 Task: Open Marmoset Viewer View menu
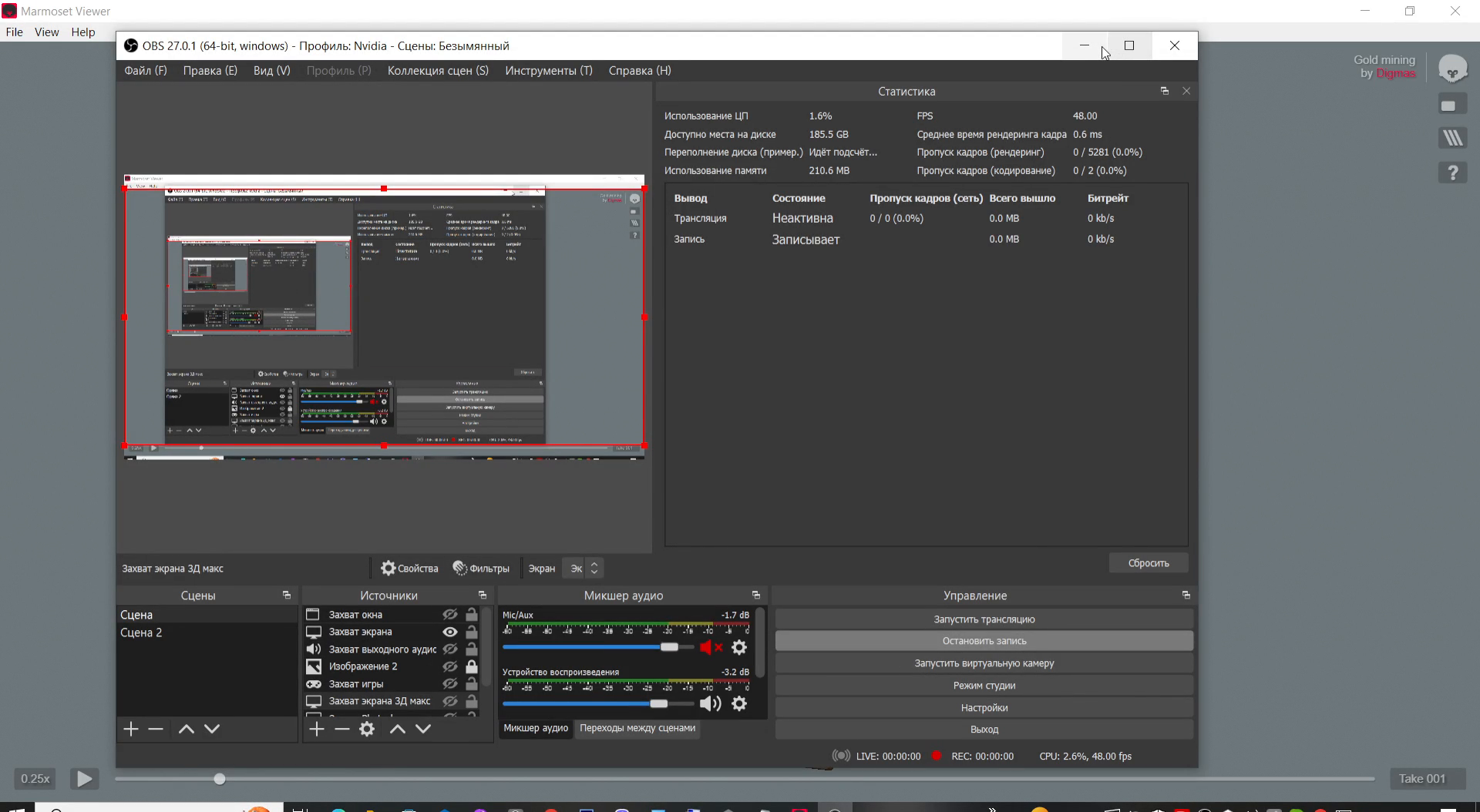46,32
